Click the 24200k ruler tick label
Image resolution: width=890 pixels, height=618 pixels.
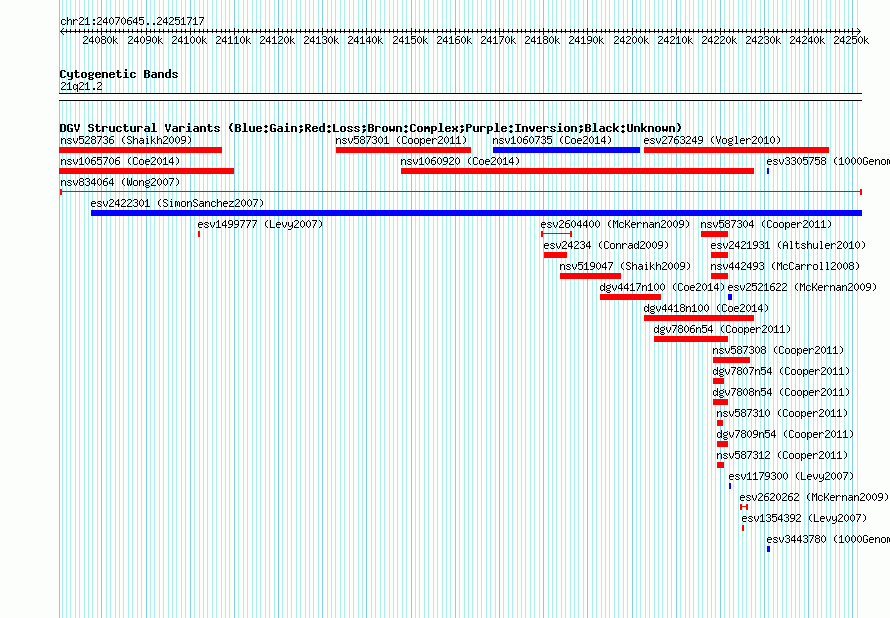631,40
